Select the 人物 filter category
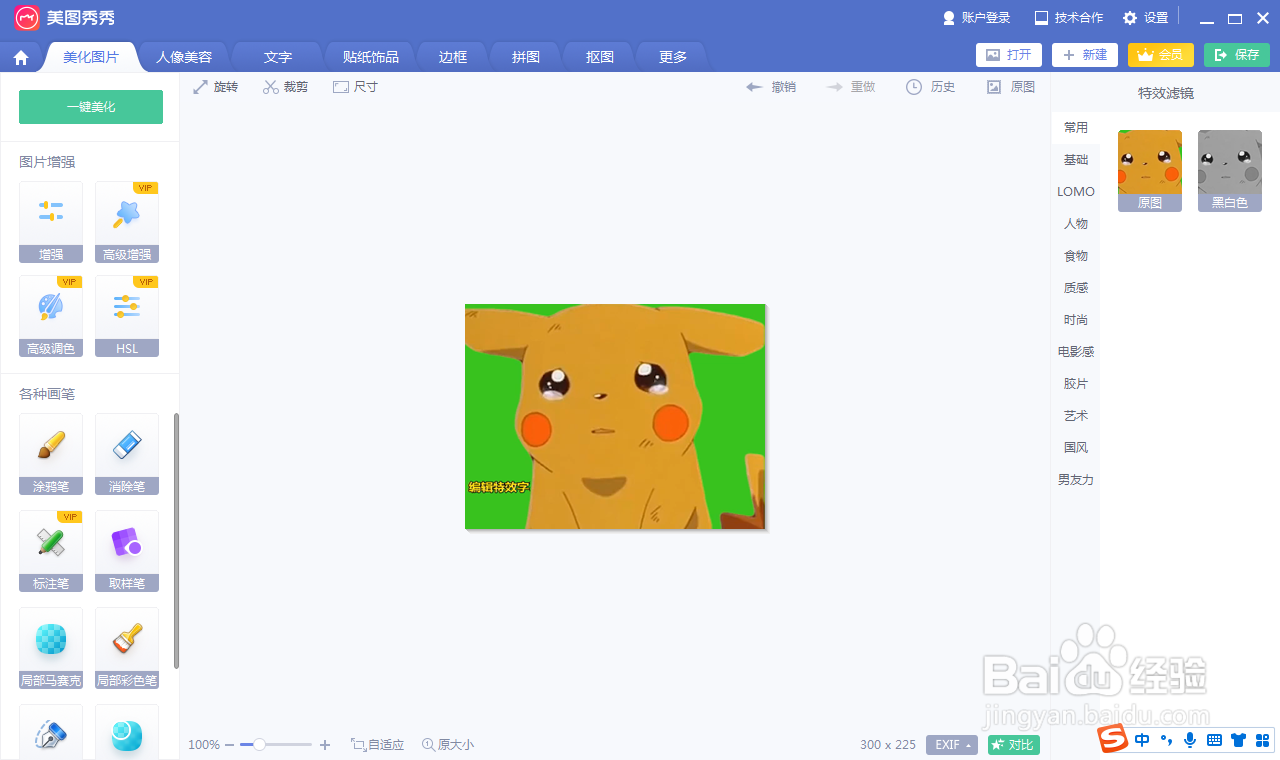The image size is (1280, 760). click(1076, 224)
